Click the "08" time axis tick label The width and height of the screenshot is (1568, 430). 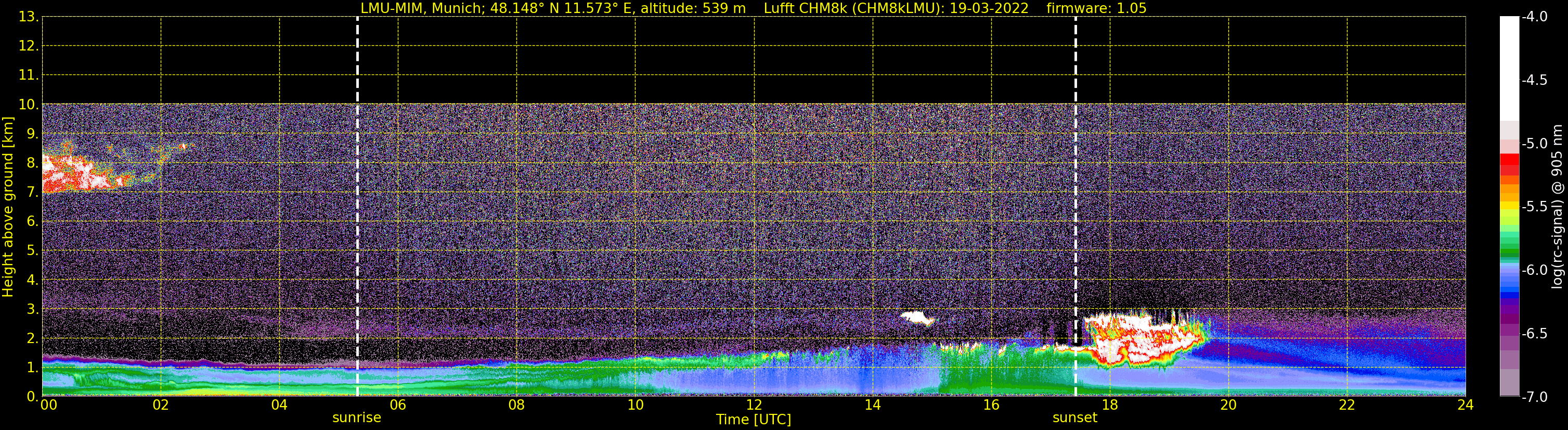(517, 406)
